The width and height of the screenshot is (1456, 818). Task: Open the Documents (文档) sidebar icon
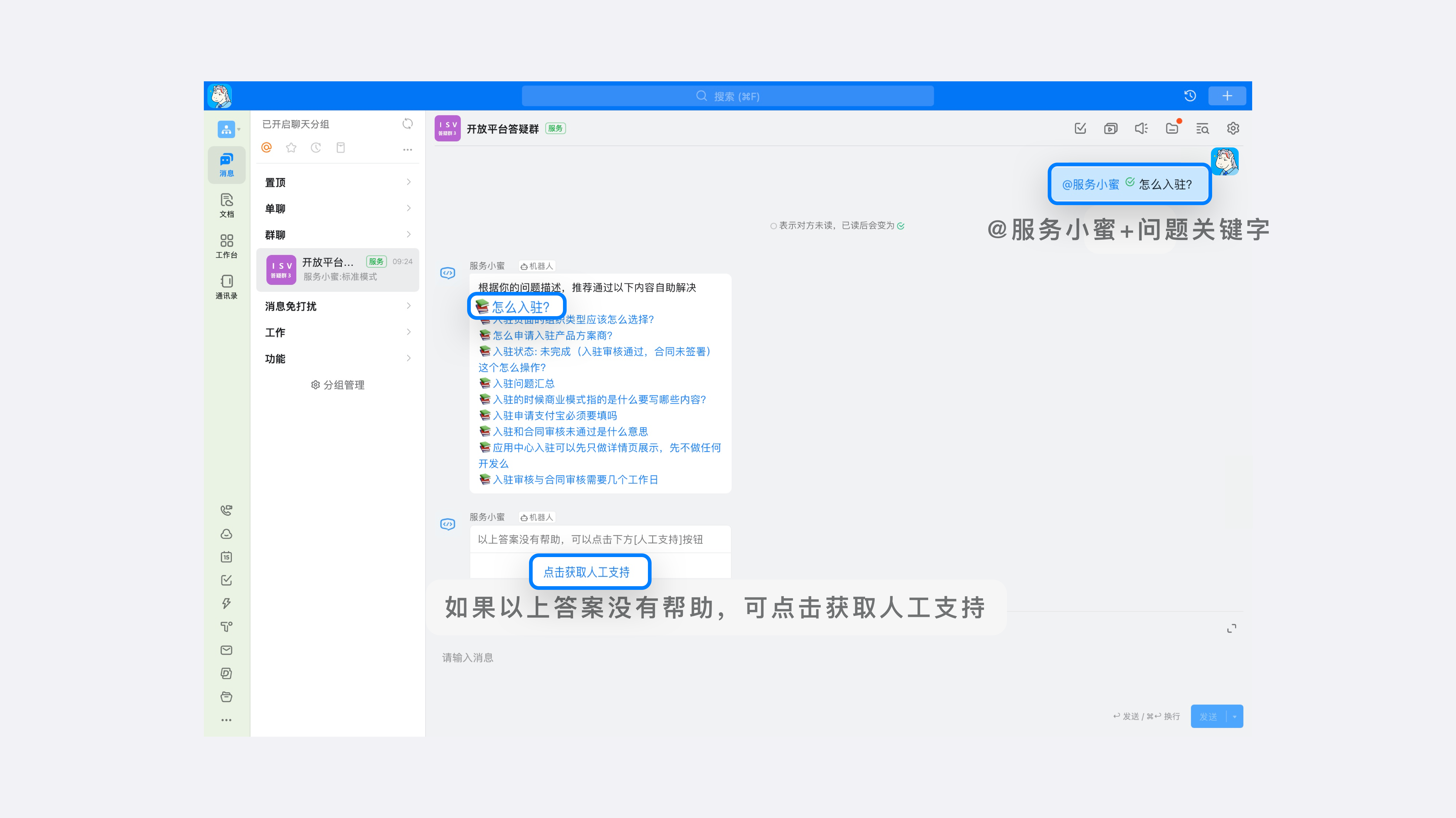point(227,205)
